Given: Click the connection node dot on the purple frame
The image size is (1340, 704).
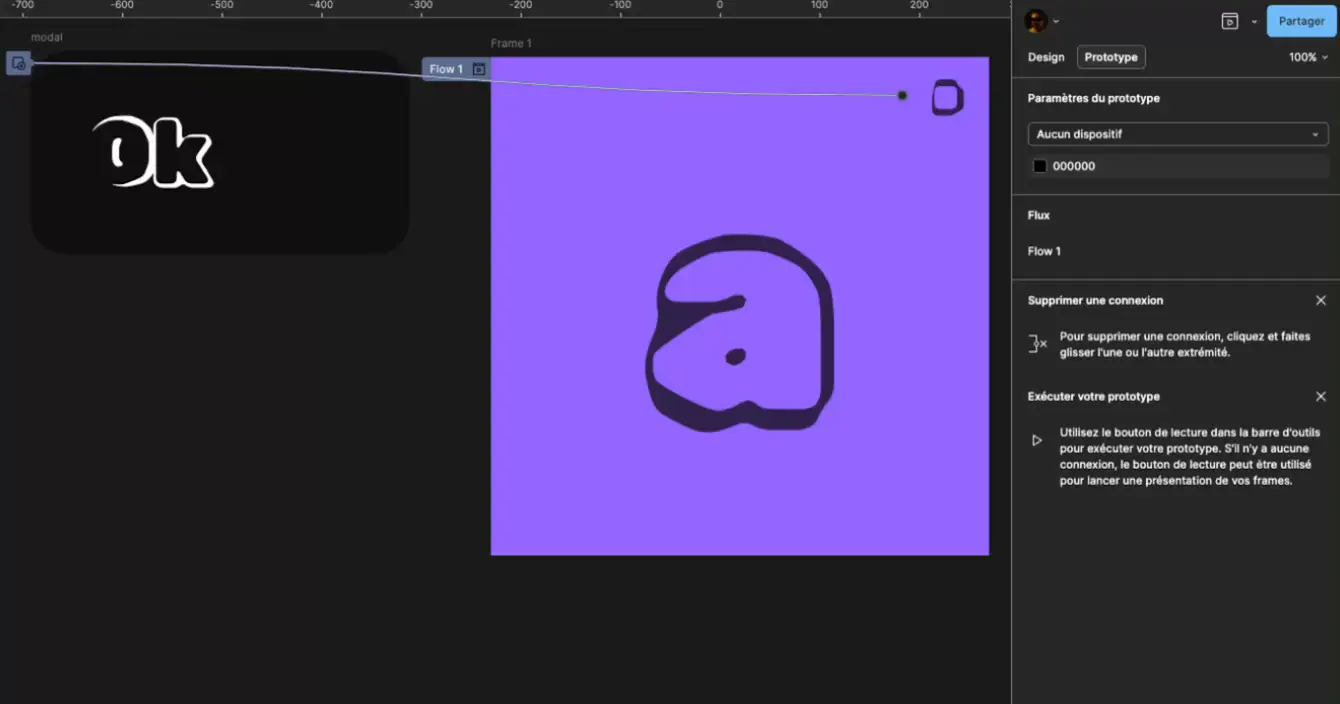Looking at the screenshot, I should [902, 96].
